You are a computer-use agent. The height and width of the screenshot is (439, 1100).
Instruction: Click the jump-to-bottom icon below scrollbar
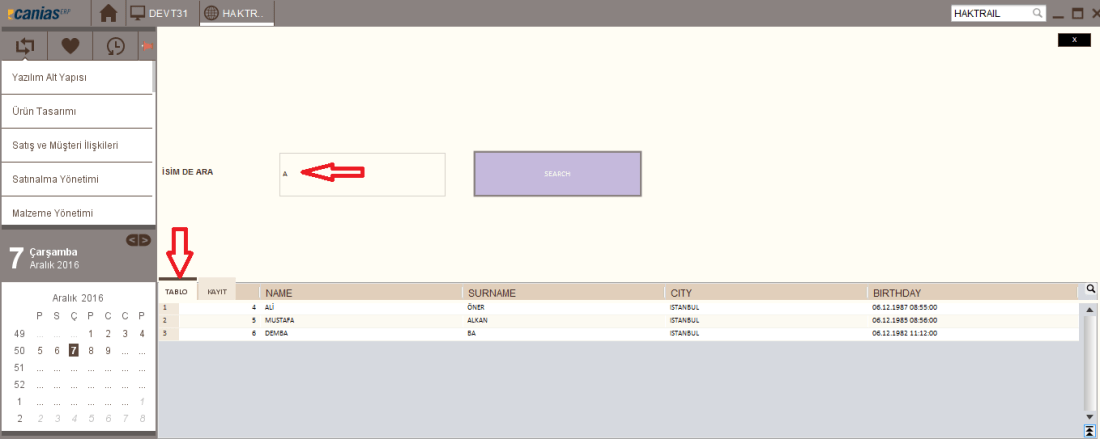(1089, 431)
